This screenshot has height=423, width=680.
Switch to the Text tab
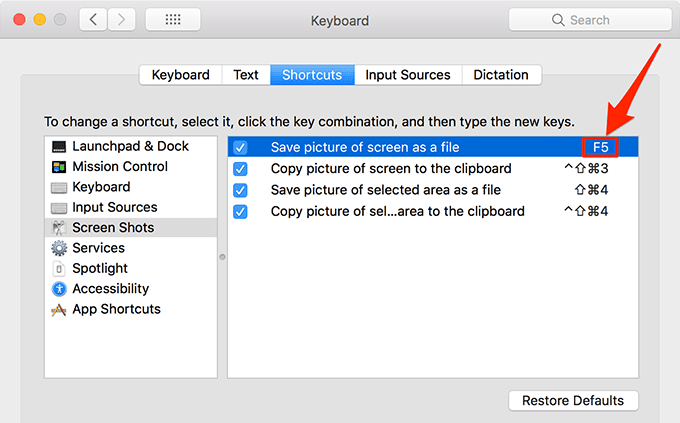(246, 75)
